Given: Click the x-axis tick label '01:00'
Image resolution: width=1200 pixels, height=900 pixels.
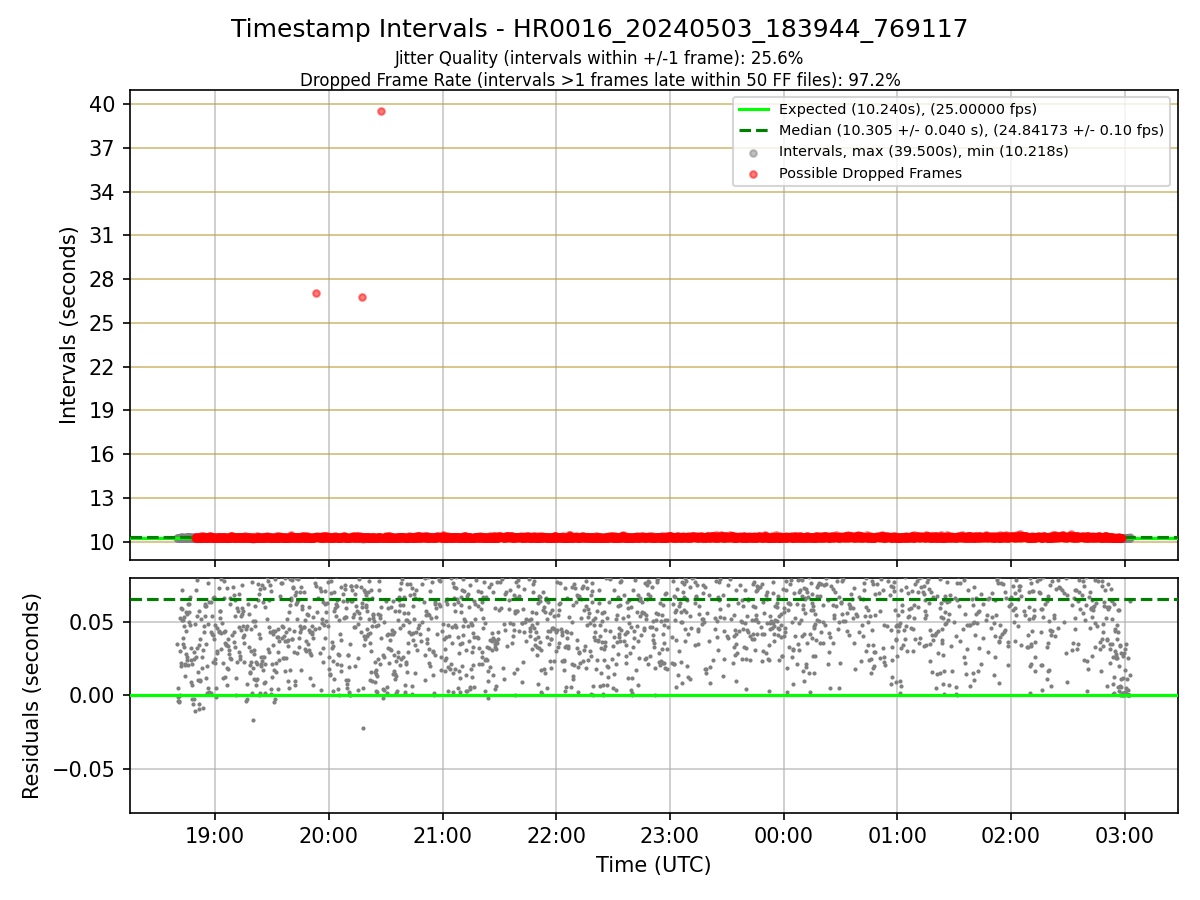Looking at the screenshot, I should (x=897, y=835).
